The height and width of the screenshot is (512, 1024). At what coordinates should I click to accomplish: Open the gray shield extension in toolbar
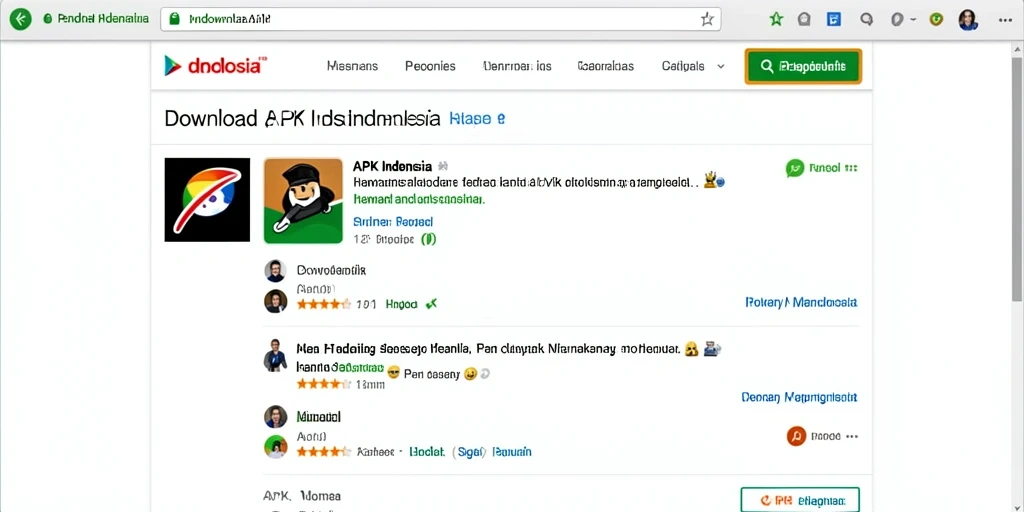(x=805, y=20)
